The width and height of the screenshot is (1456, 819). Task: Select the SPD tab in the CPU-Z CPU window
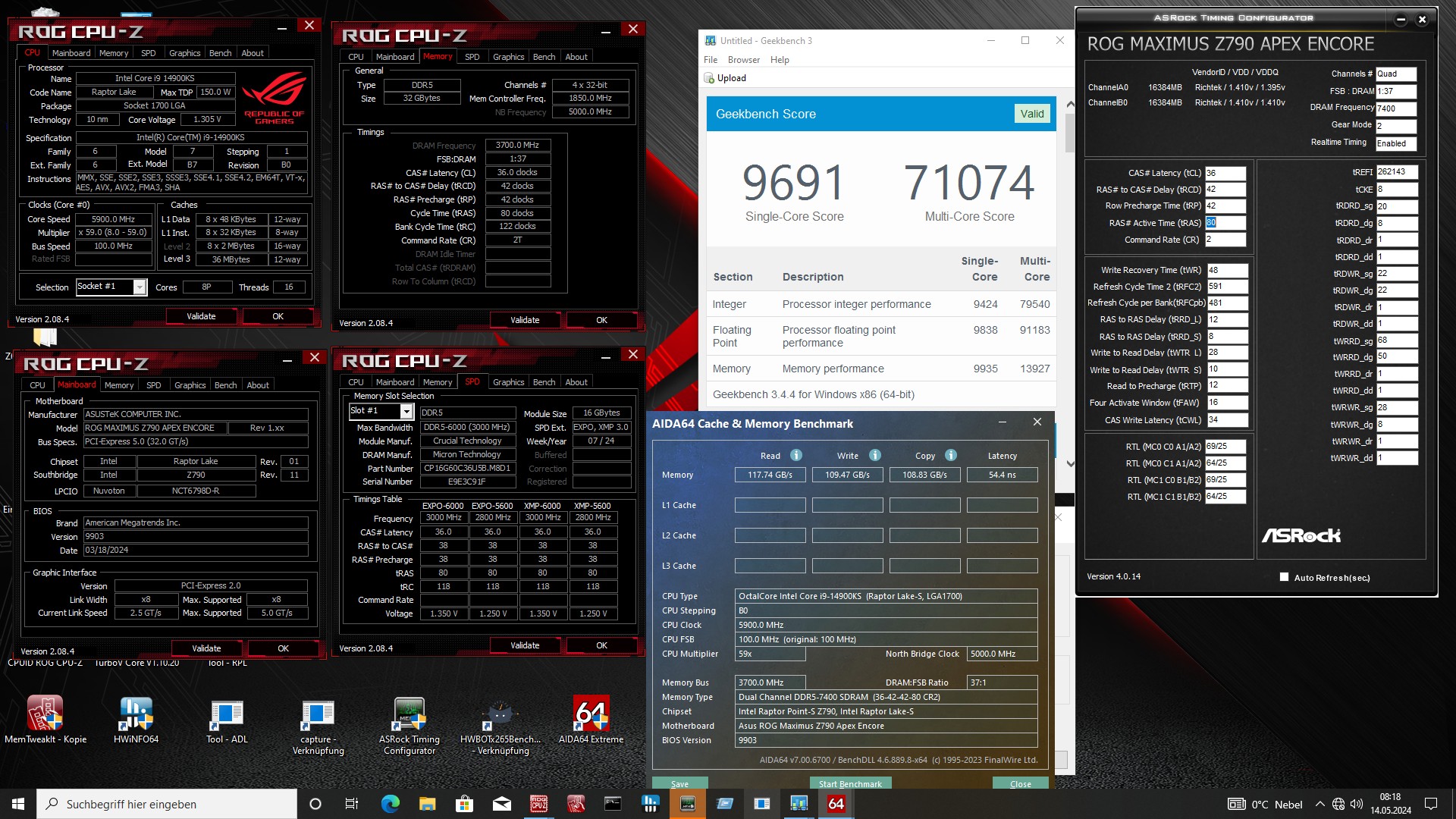tap(149, 53)
